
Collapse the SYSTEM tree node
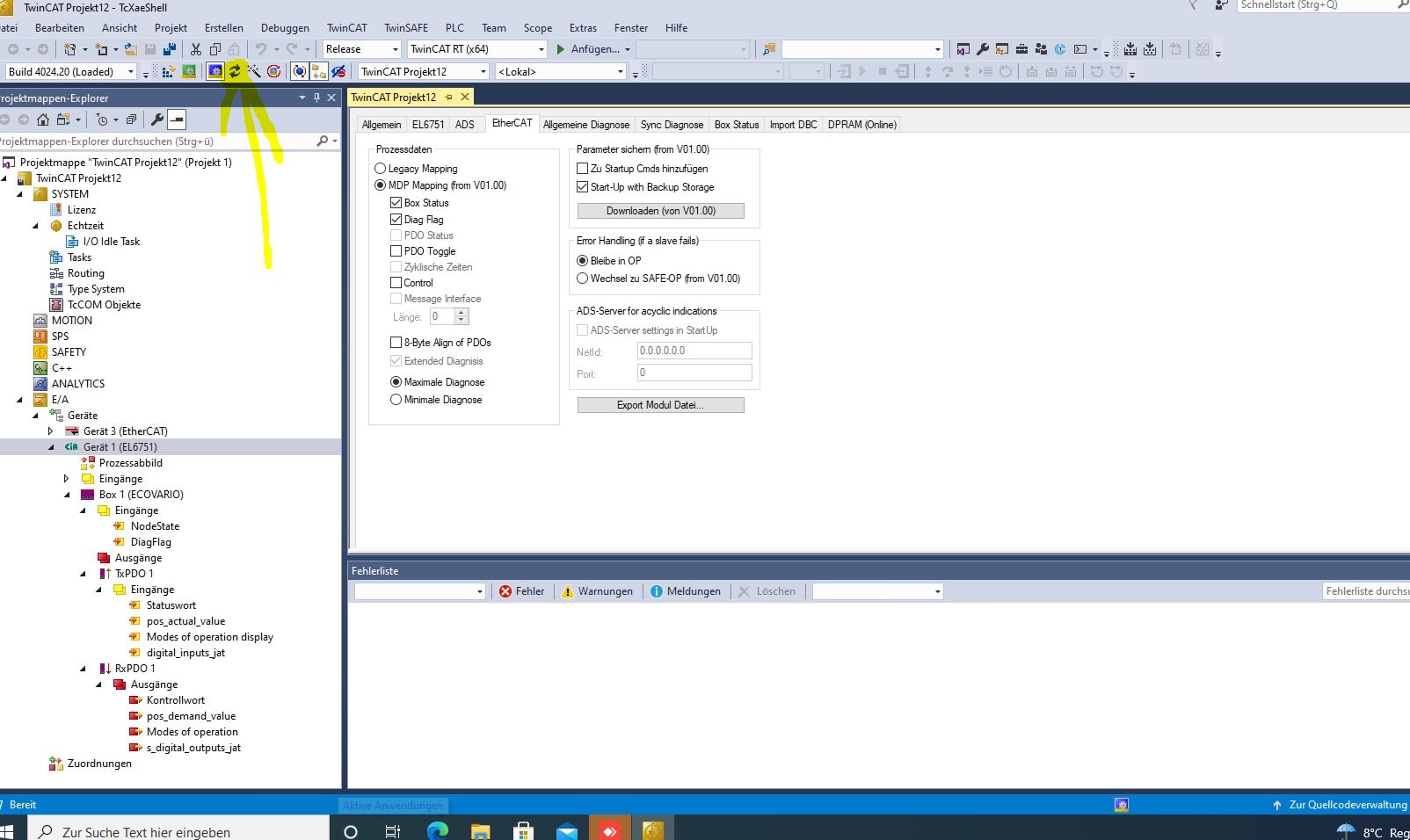click(x=19, y=194)
